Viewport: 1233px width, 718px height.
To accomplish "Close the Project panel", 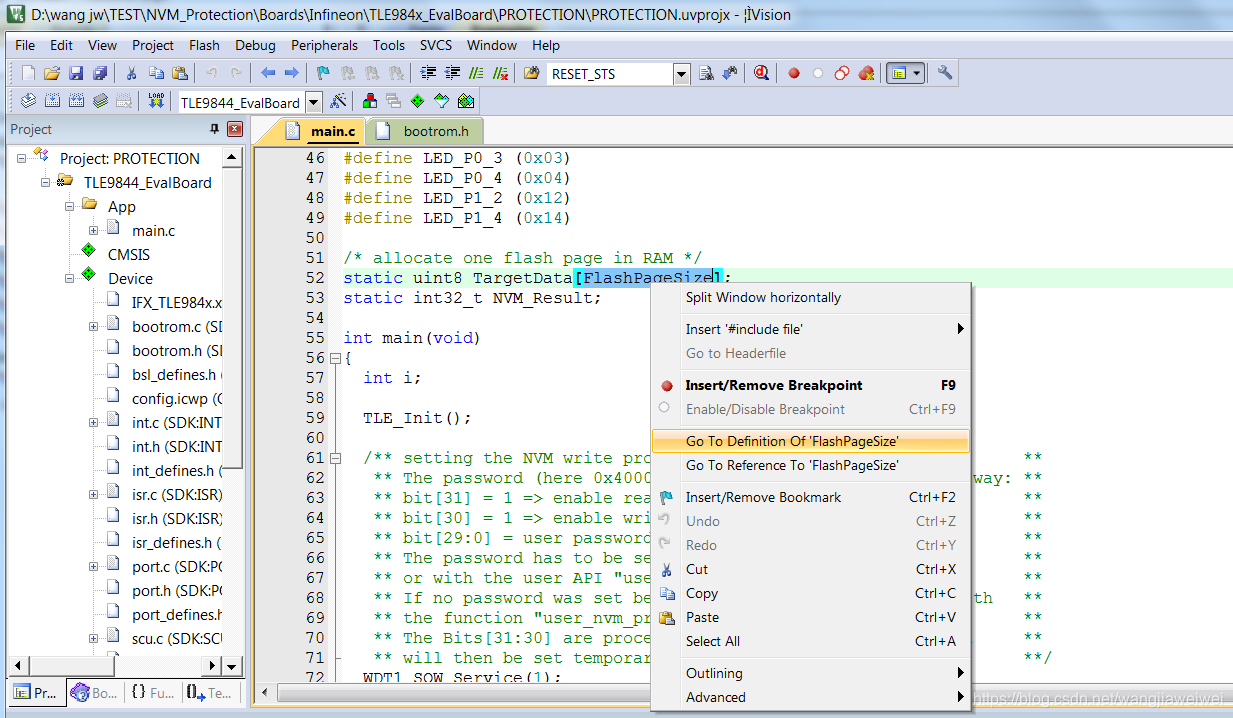I will (x=235, y=129).
